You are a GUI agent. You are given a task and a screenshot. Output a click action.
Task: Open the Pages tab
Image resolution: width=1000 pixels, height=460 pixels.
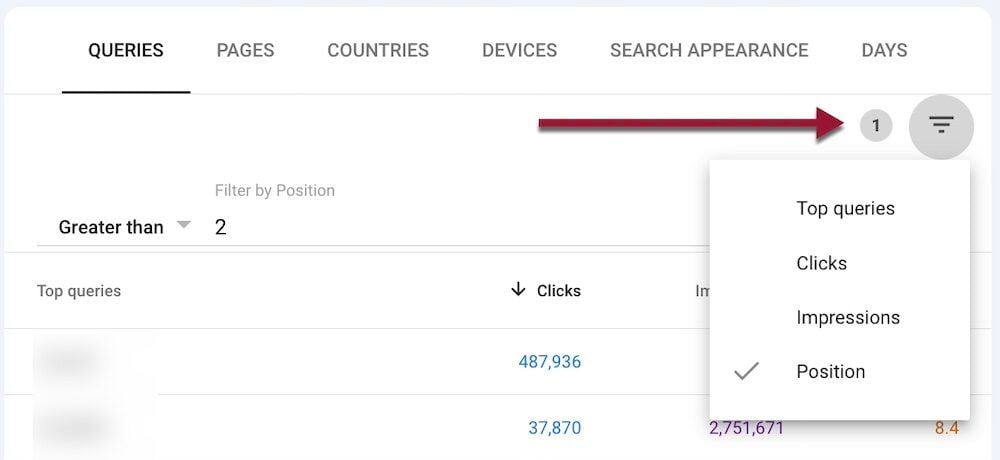tap(245, 50)
